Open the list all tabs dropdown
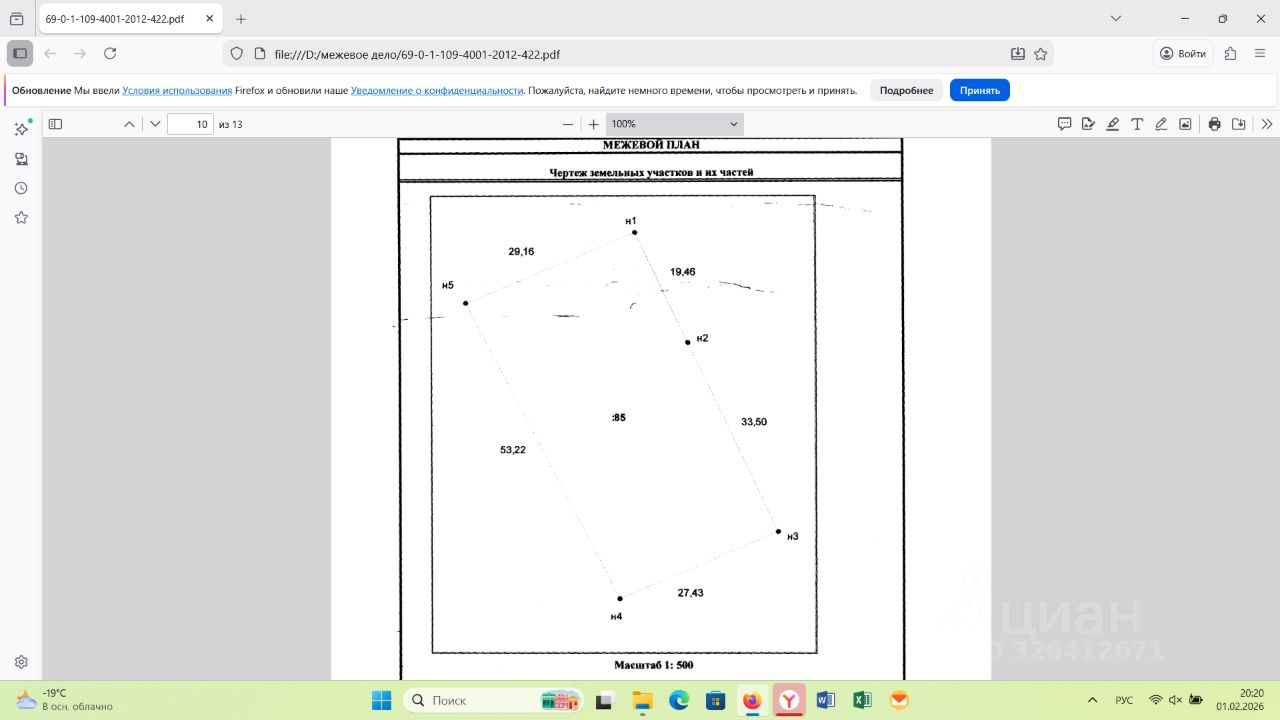The height and width of the screenshot is (720, 1280). (1117, 19)
